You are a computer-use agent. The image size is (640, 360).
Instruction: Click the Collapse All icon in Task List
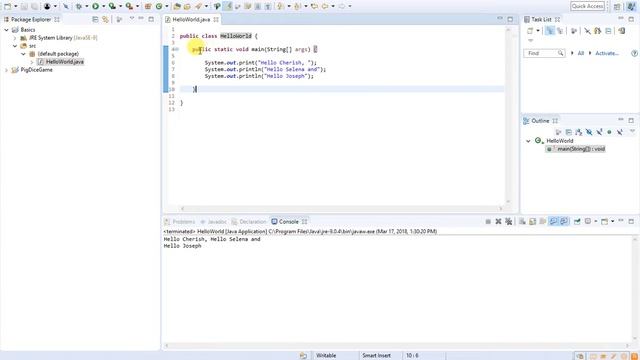[608, 31]
